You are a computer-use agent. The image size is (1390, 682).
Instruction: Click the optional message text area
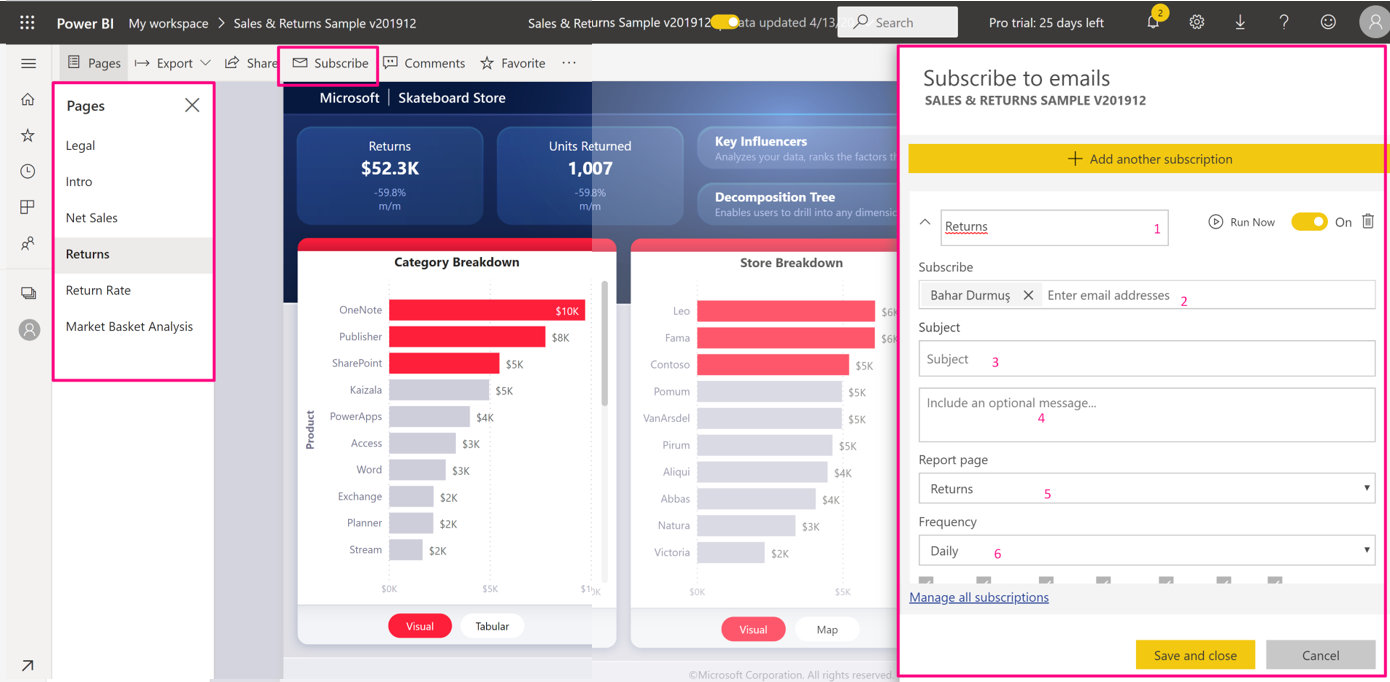click(1146, 414)
